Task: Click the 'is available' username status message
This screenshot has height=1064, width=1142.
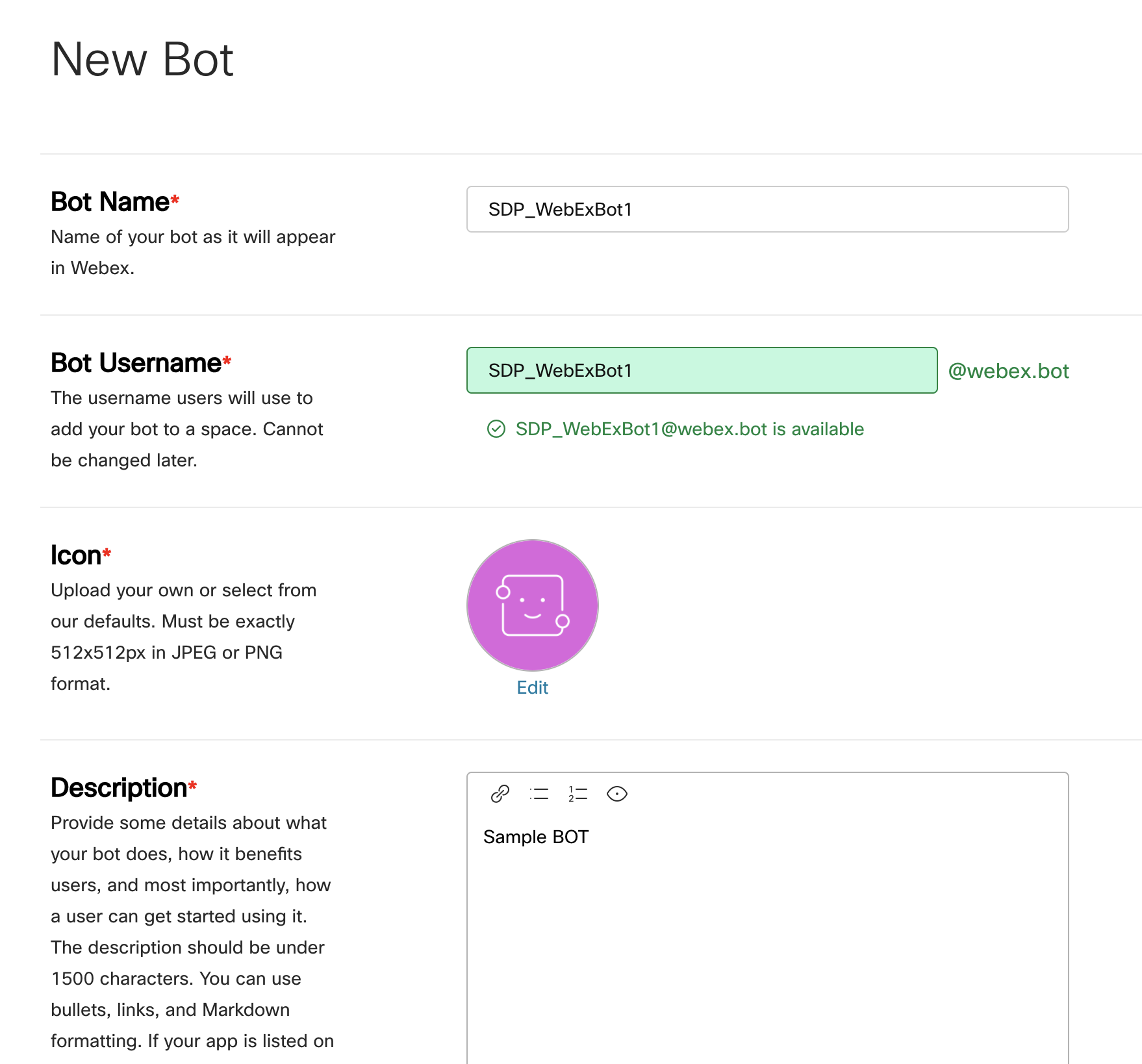Action: (x=689, y=429)
